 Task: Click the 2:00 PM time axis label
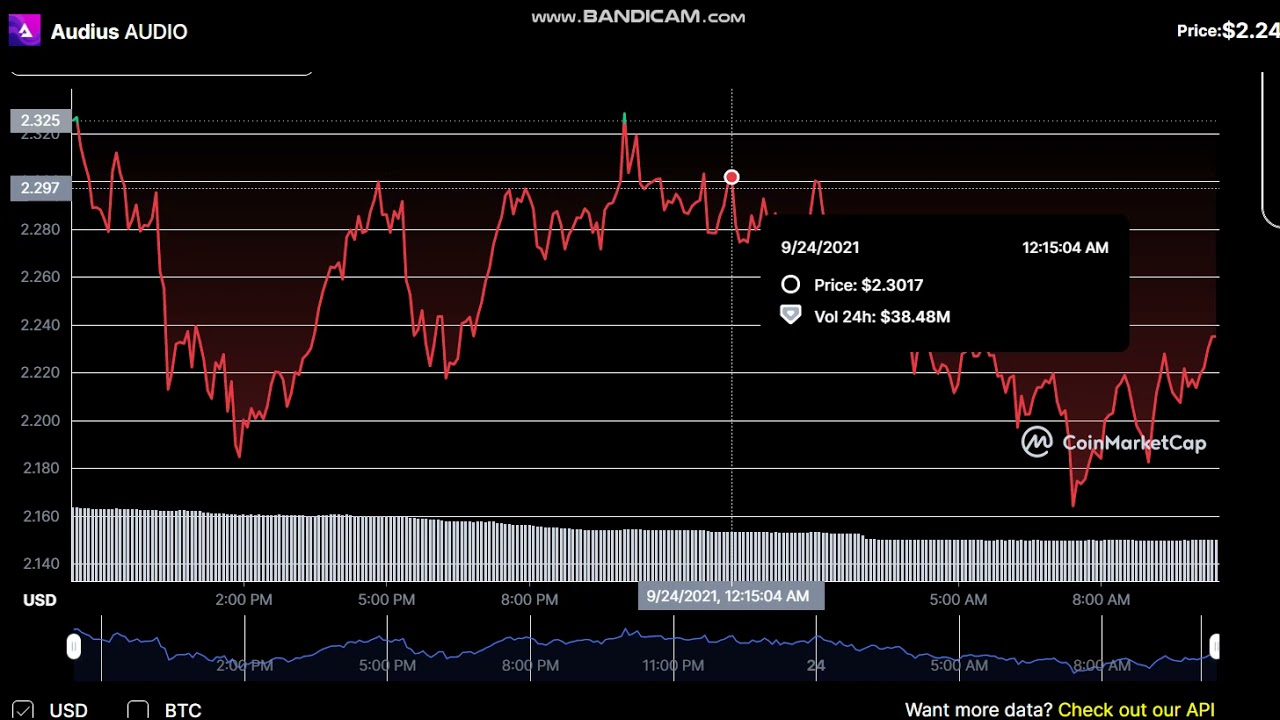point(244,600)
